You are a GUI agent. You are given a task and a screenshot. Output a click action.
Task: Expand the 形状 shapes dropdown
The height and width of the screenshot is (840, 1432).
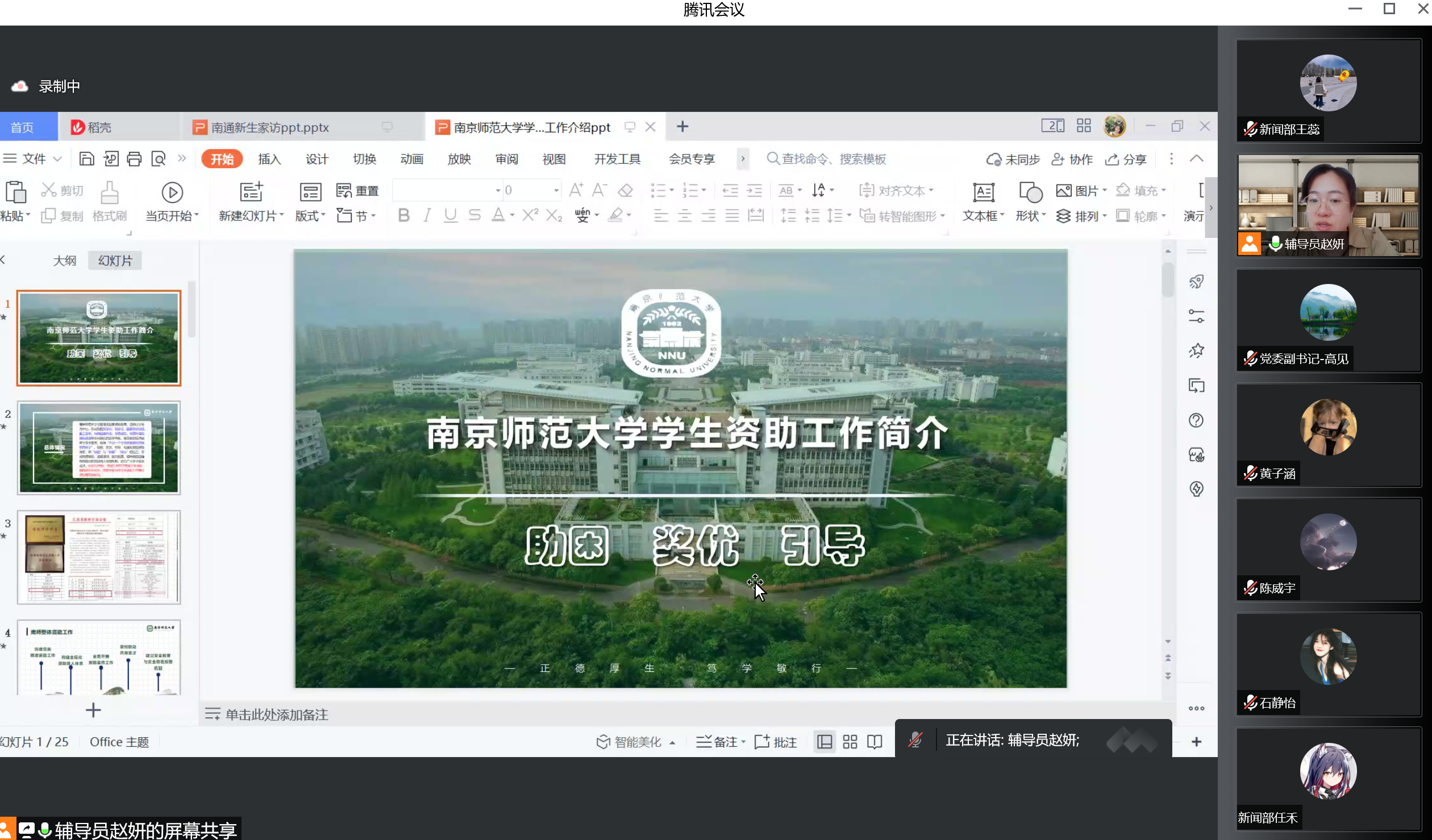[1031, 216]
